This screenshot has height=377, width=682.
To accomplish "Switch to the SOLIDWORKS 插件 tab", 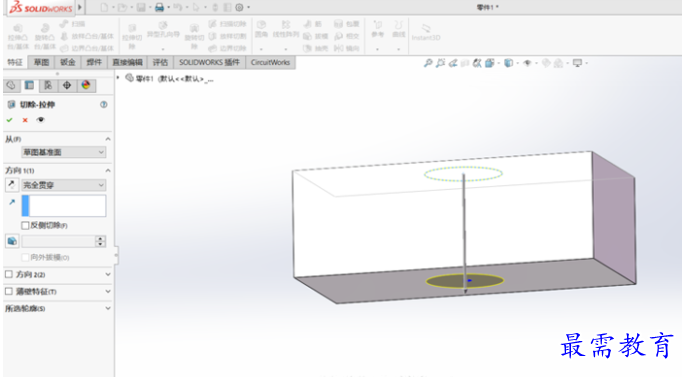I will pyautogui.click(x=209, y=63).
